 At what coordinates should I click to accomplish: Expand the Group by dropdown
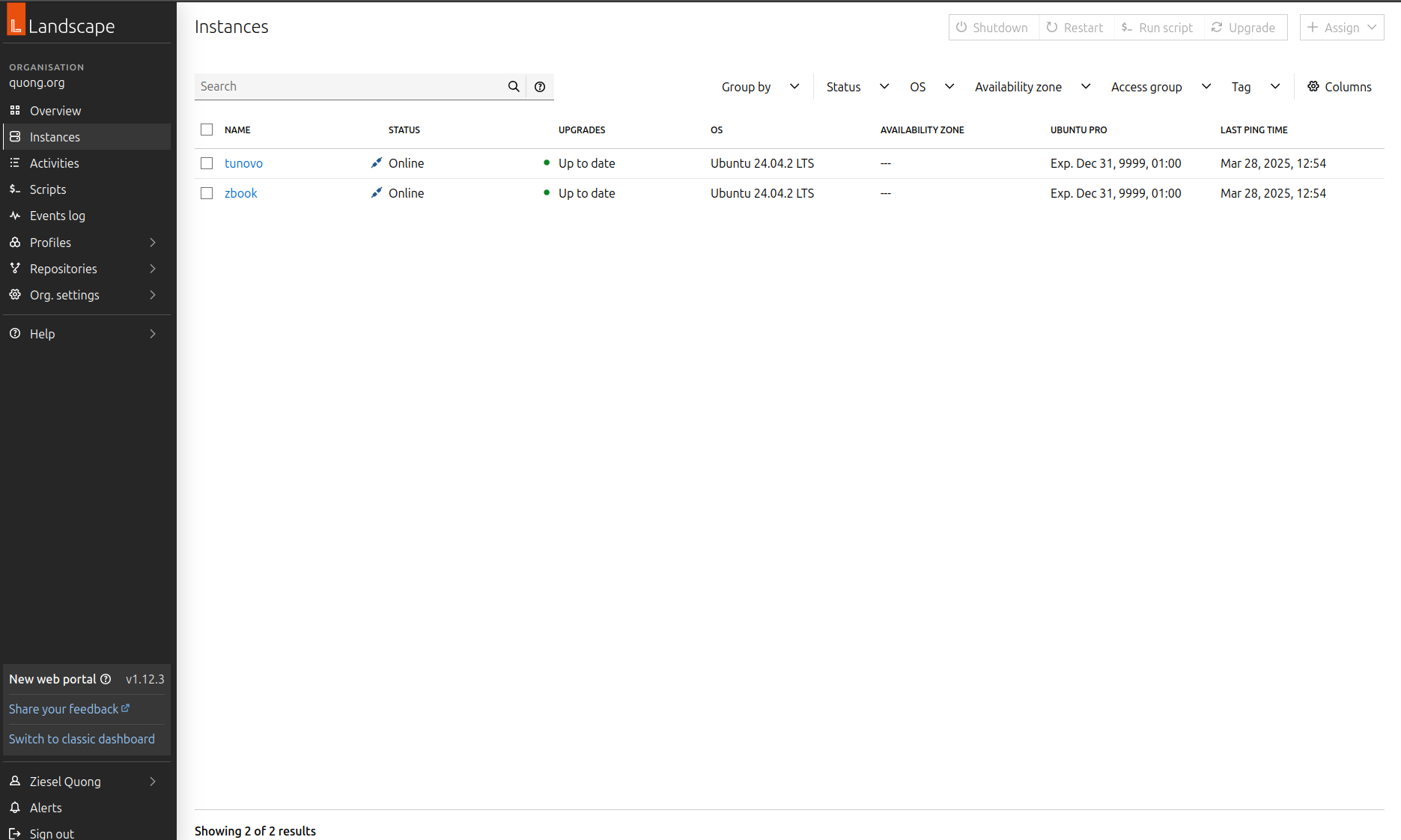coord(760,87)
